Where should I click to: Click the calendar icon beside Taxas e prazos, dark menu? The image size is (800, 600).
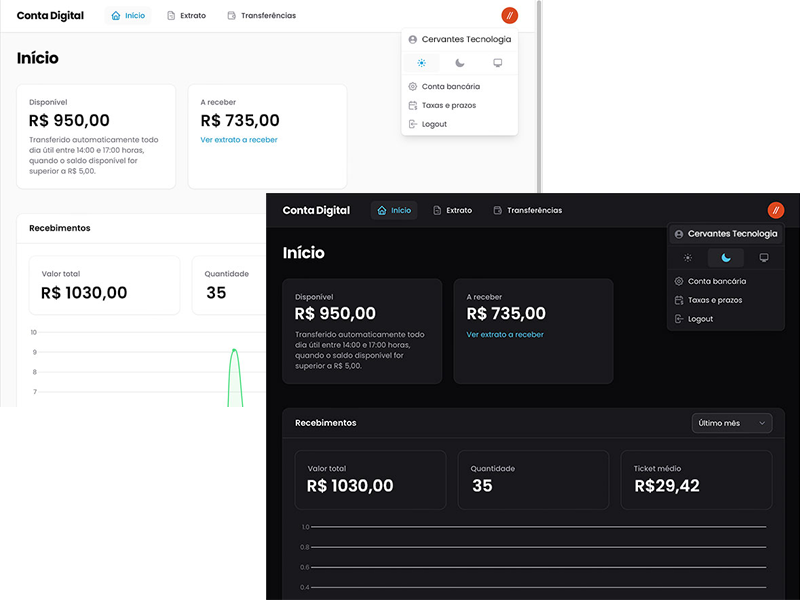(x=679, y=300)
